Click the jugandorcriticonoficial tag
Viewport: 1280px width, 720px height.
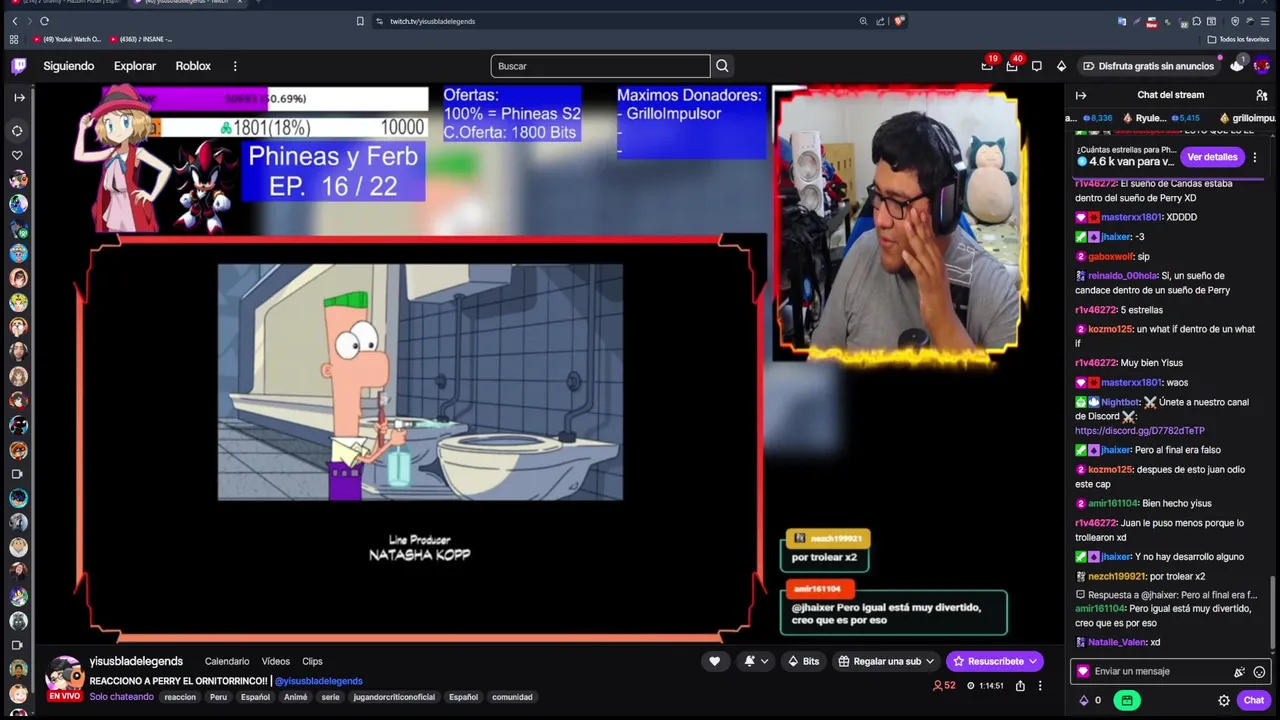[x=394, y=697]
